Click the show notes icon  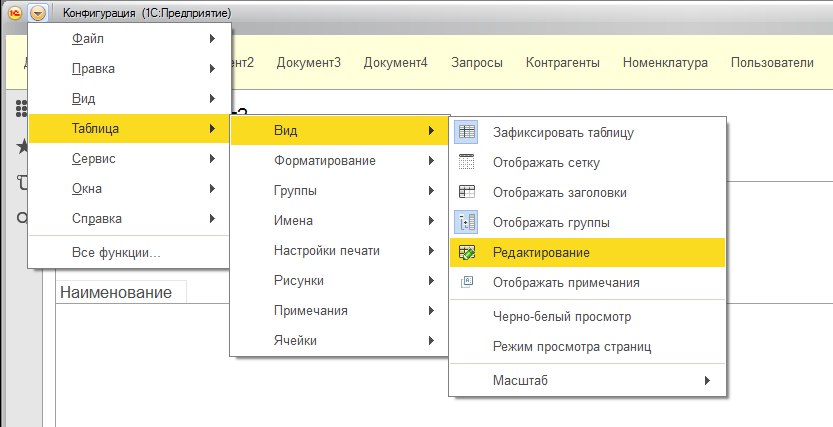tap(466, 282)
